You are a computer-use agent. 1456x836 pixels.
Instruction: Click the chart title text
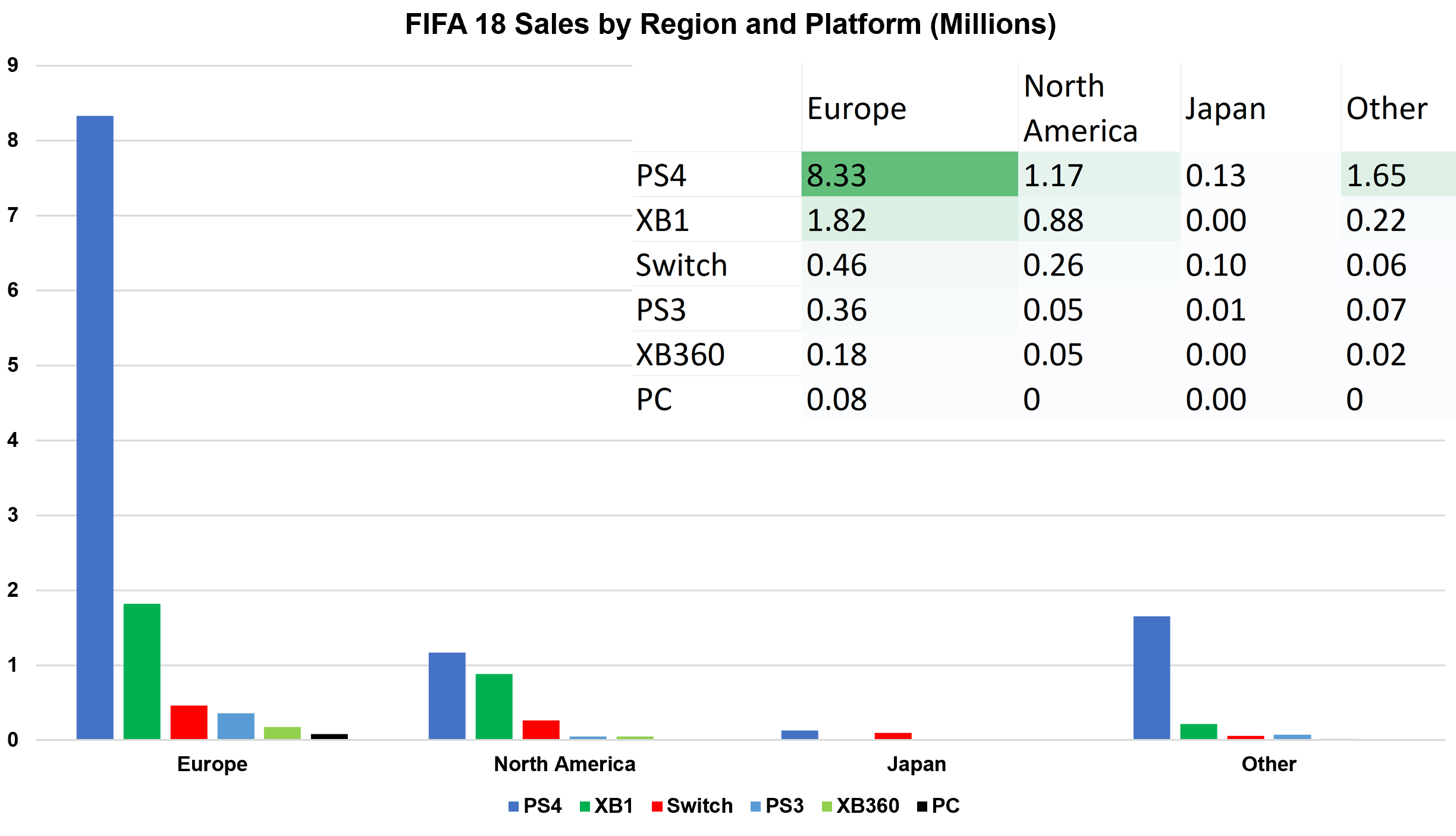(x=730, y=25)
